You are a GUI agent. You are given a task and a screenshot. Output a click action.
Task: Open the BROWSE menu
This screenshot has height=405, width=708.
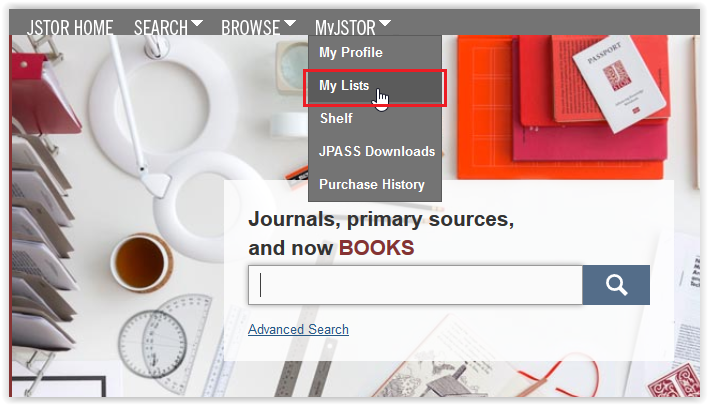tap(258, 28)
